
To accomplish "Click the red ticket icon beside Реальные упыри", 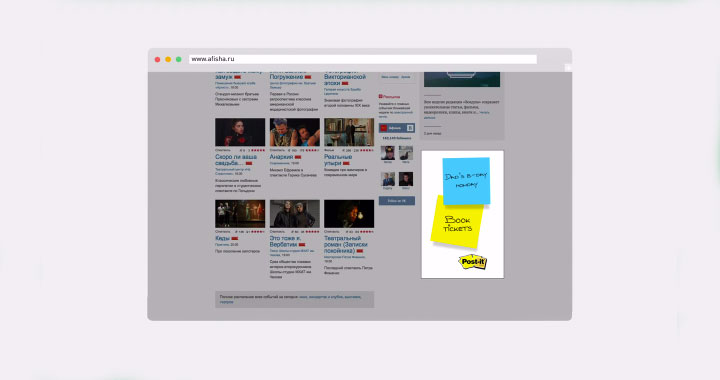I will click(346, 163).
